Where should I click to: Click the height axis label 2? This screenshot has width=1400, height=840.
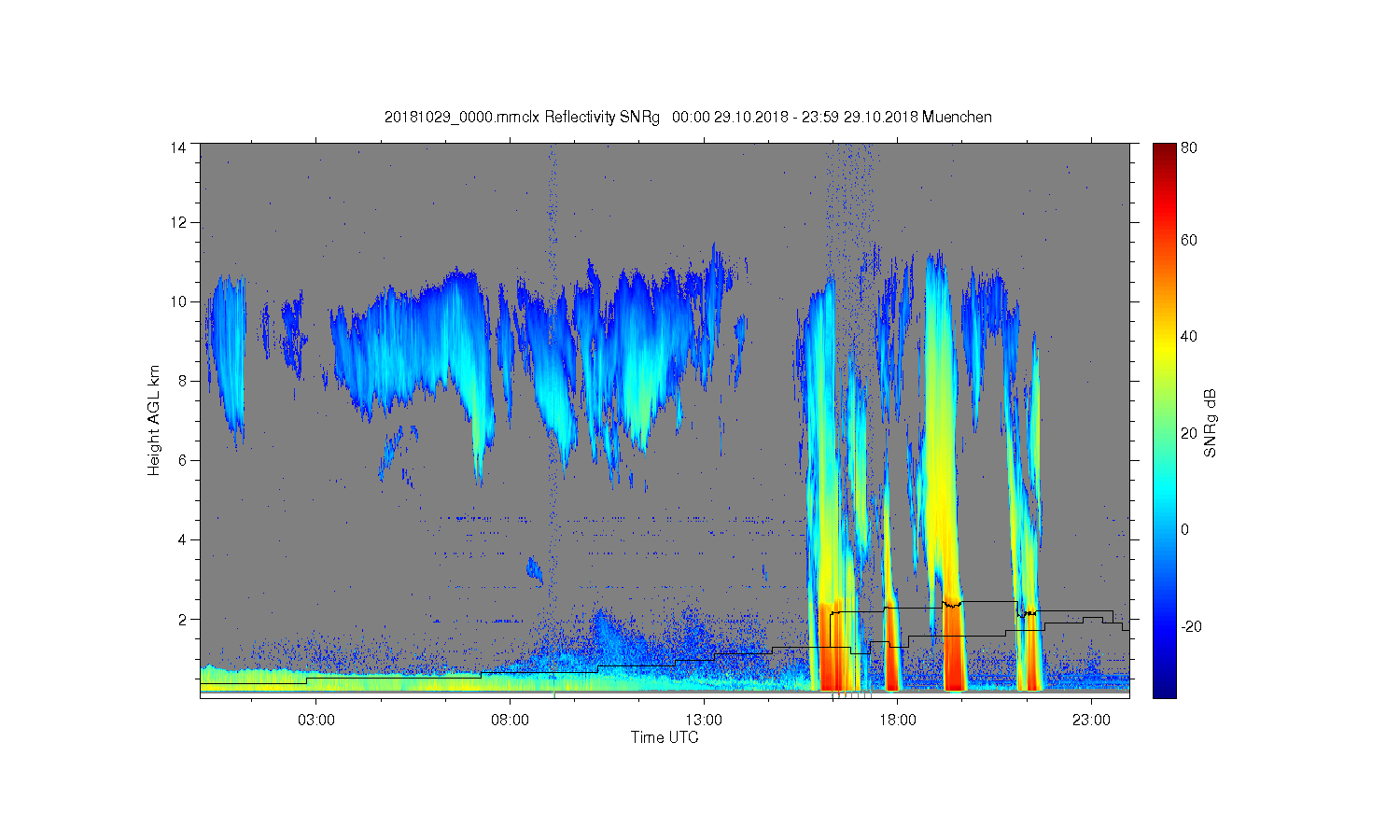click(x=182, y=619)
